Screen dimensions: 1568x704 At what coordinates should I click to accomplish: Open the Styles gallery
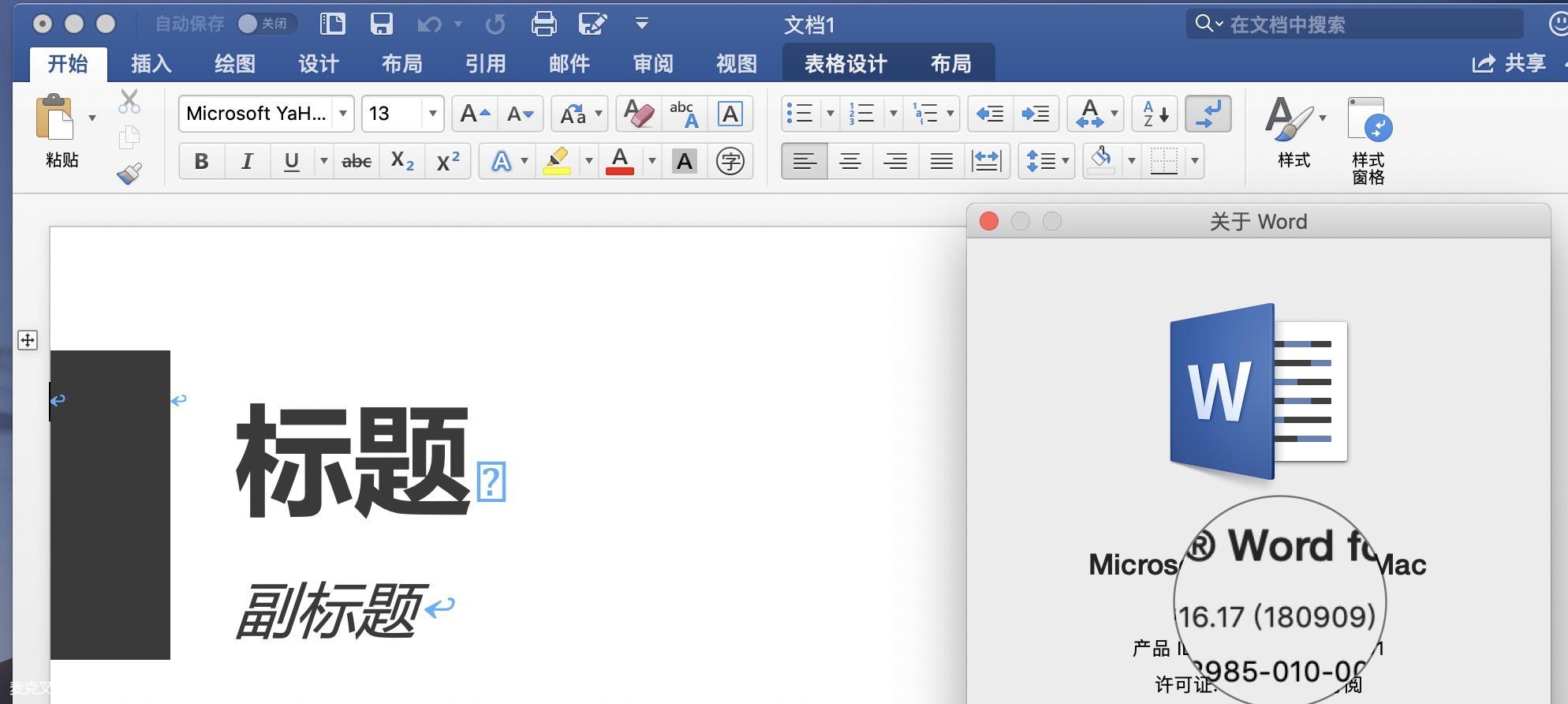(x=1294, y=132)
